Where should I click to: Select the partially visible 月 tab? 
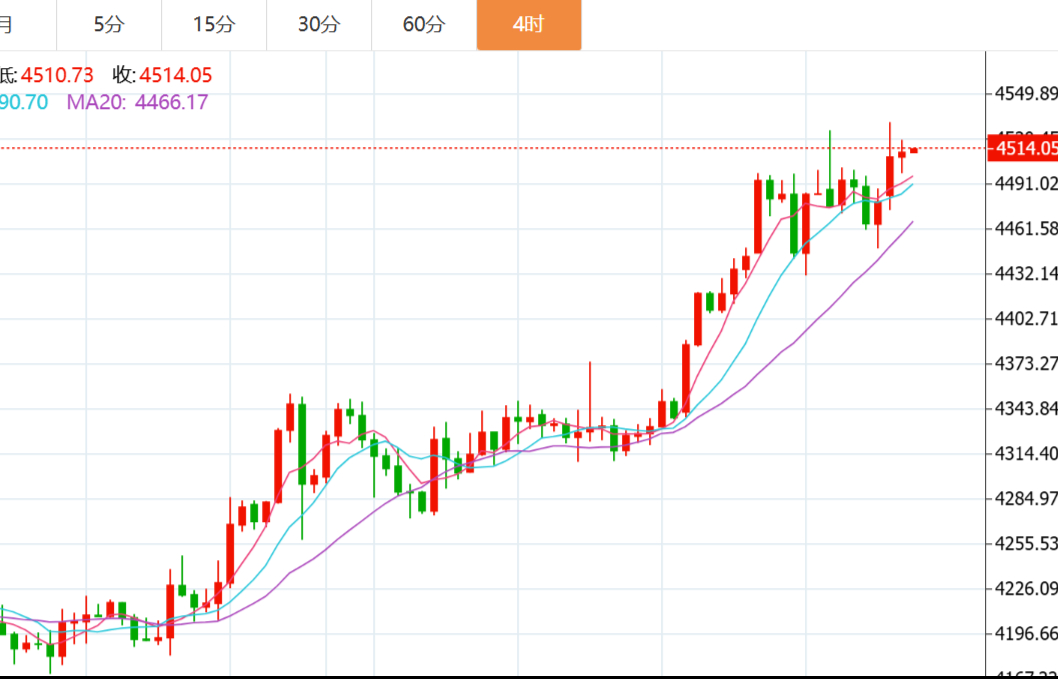[x=8, y=25]
